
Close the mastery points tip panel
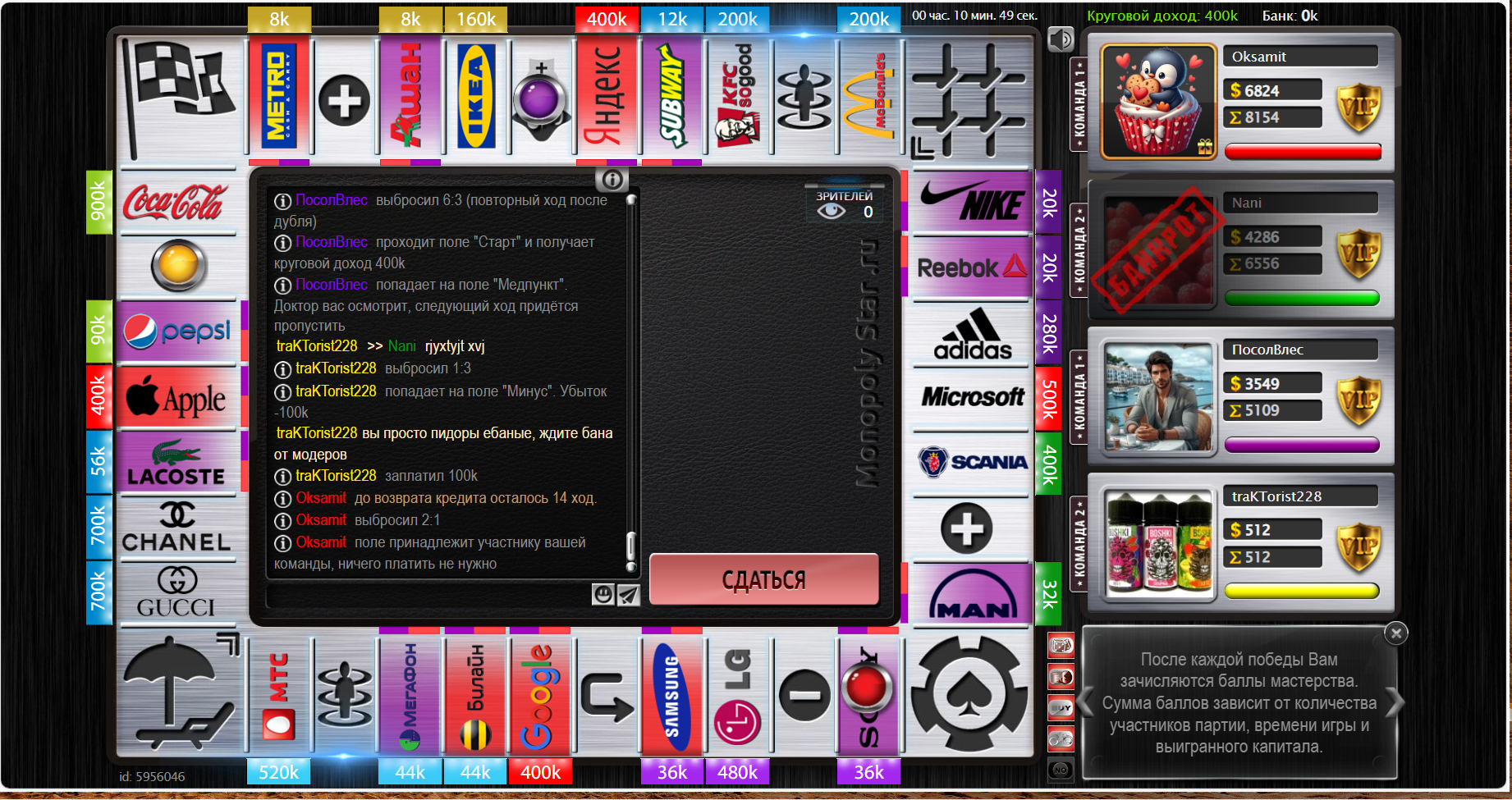click(1396, 633)
